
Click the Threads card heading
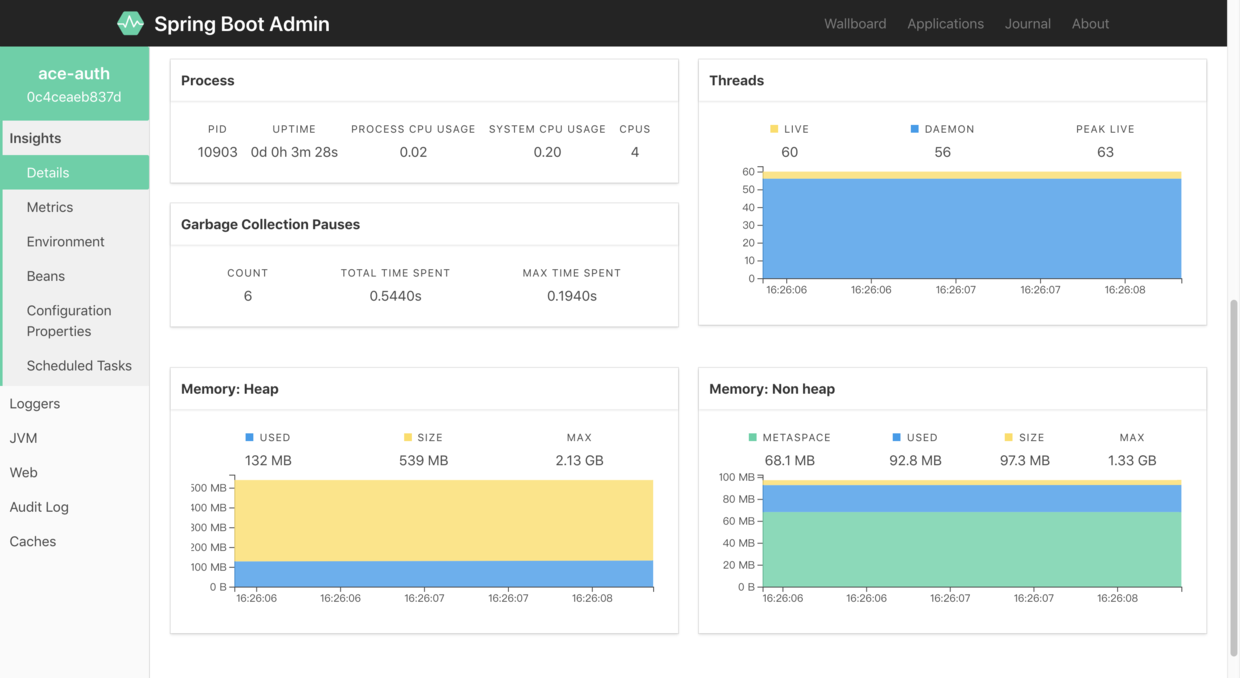736,80
